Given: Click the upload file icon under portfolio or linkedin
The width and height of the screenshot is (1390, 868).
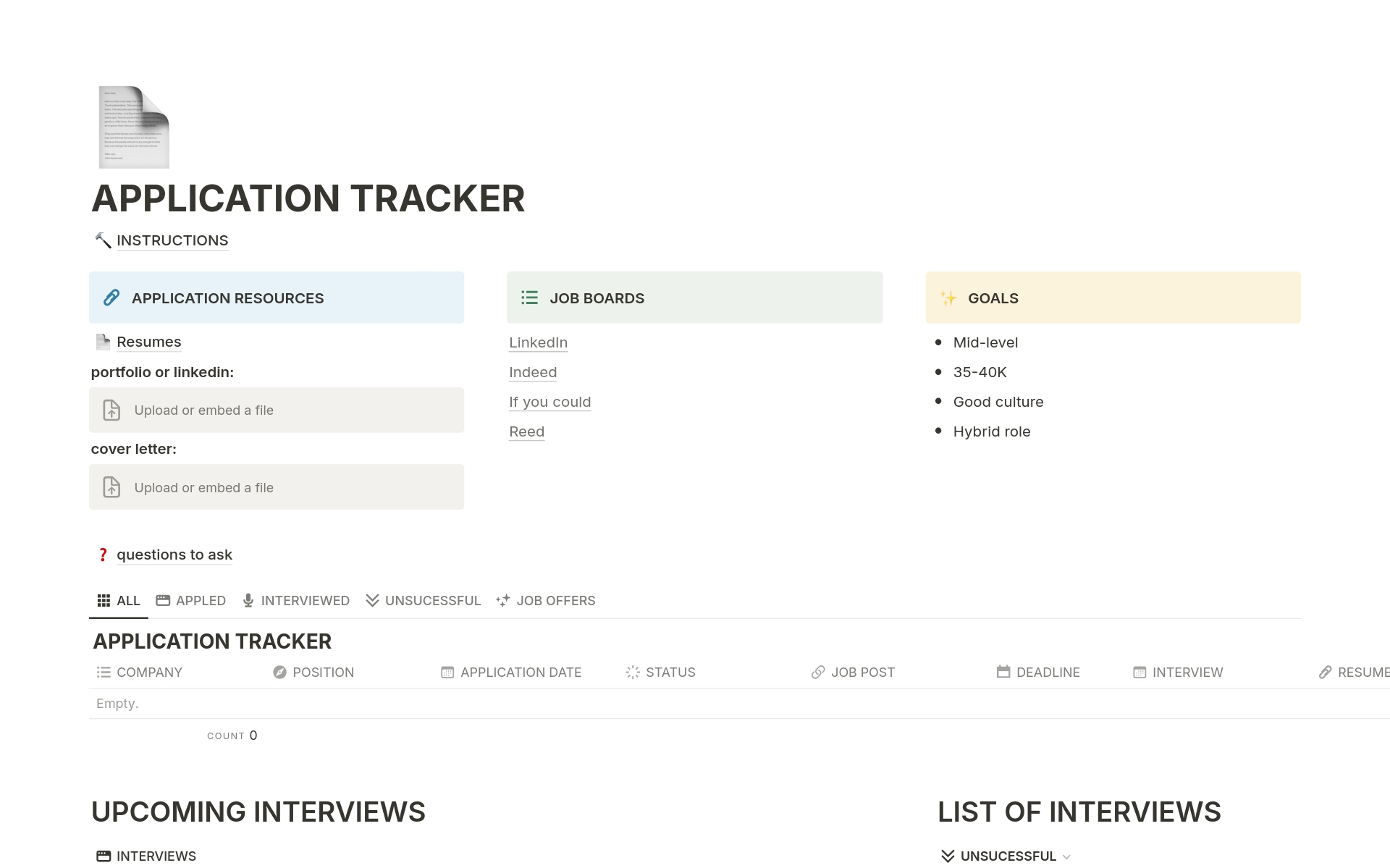Looking at the screenshot, I should [111, 410].
